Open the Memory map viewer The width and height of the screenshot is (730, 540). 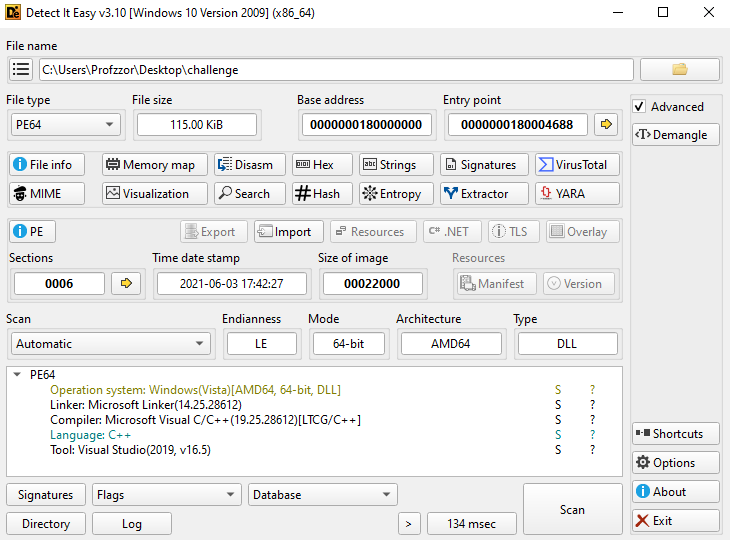click(x=155, y=165)
